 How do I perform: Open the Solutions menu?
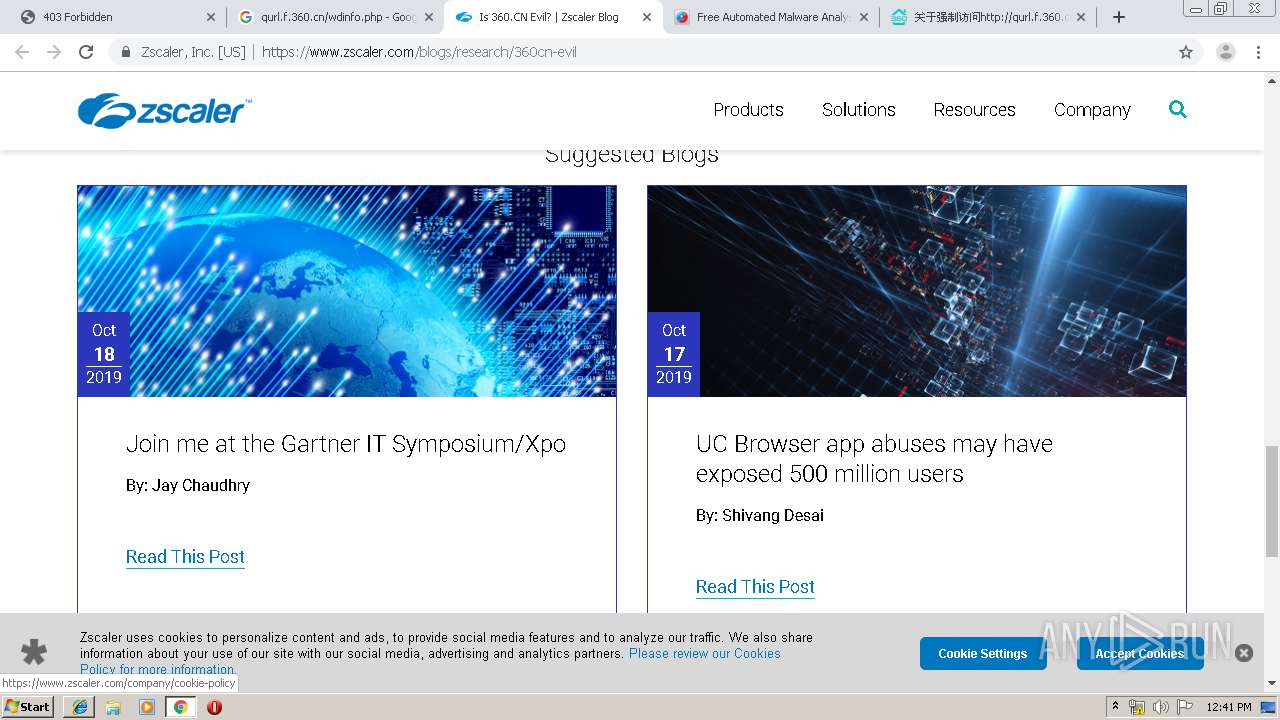(x=859, y=110)
